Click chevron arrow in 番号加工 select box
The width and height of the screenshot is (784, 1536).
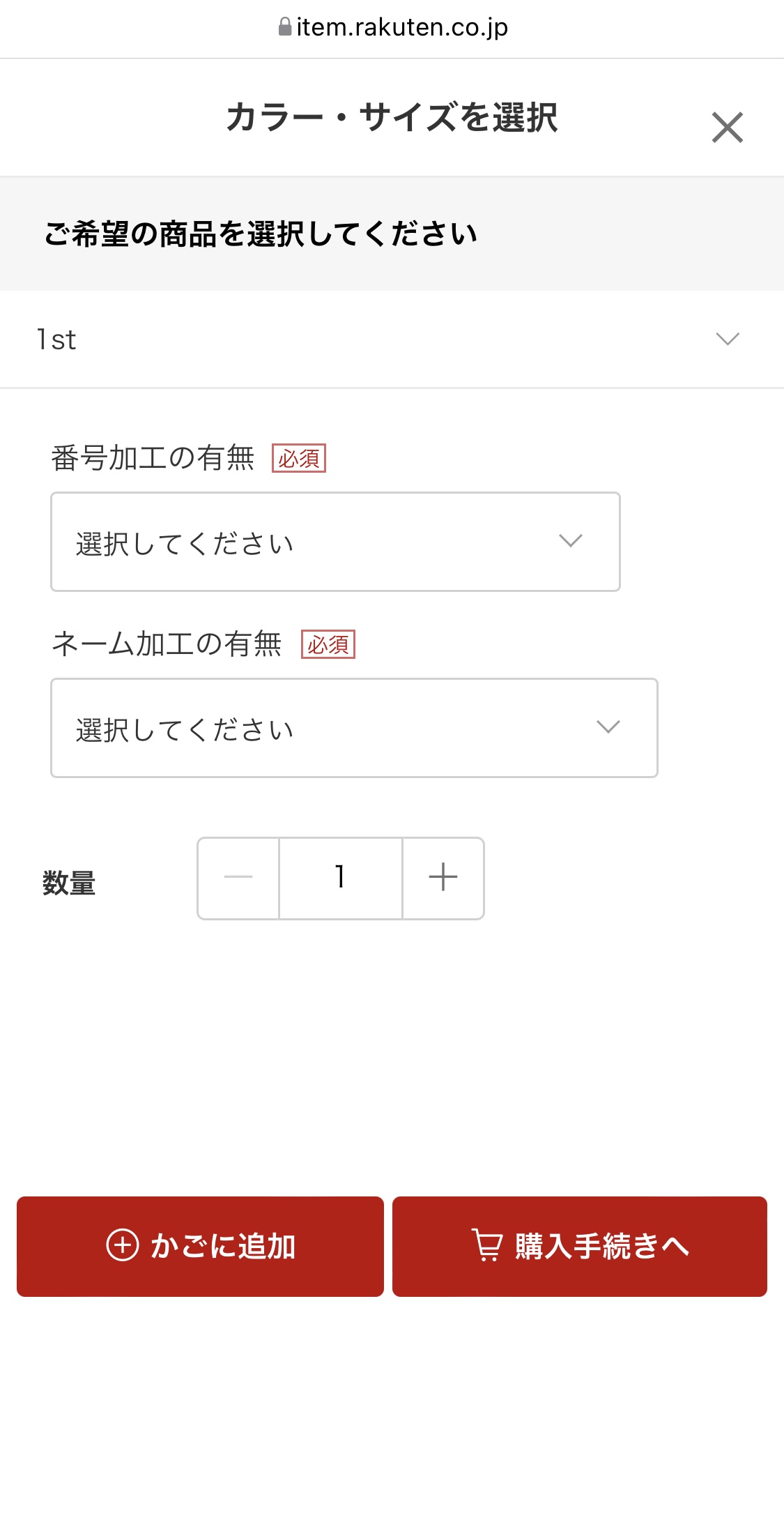pos(570,541)
